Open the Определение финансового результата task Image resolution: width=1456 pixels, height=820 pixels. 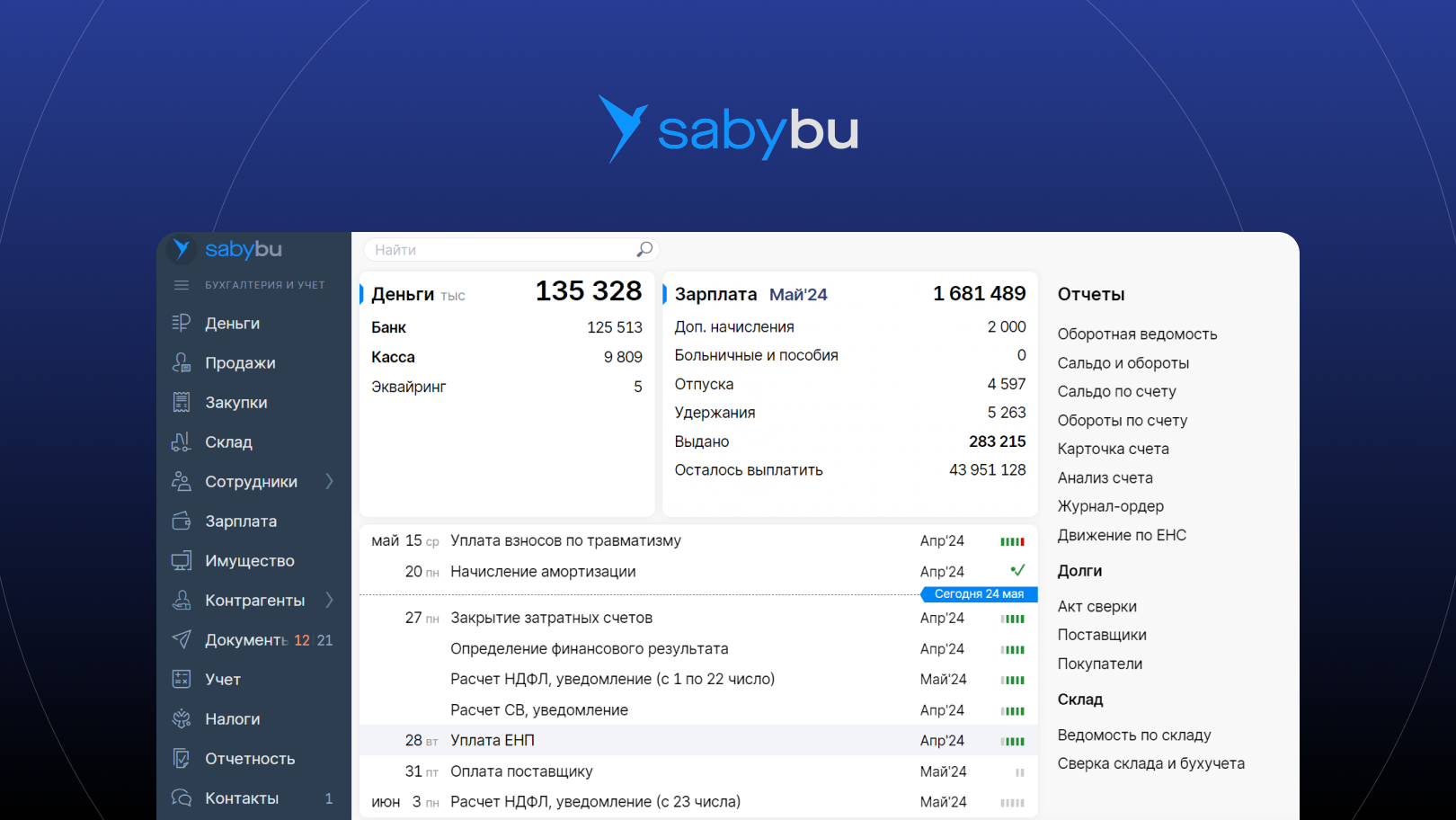[589, 648]
